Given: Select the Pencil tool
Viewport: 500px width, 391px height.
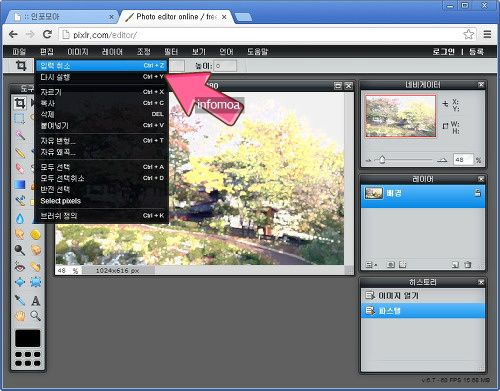Looking at the screenshot, I should click(20, 153).
